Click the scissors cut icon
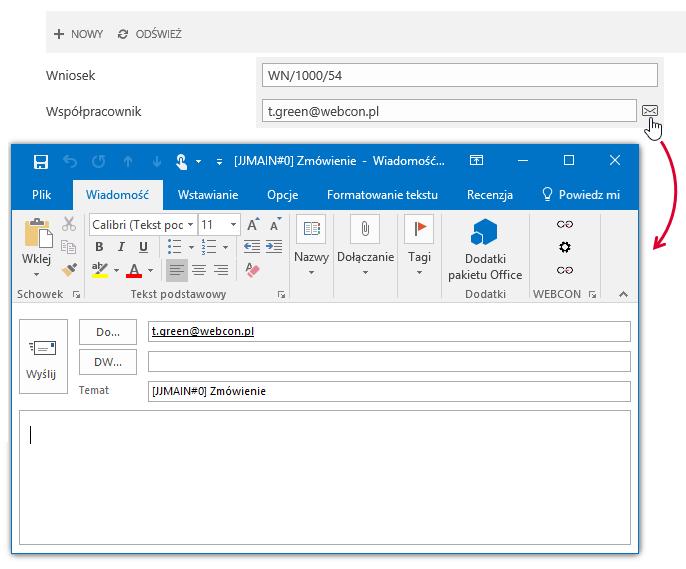 coord(69,224)
